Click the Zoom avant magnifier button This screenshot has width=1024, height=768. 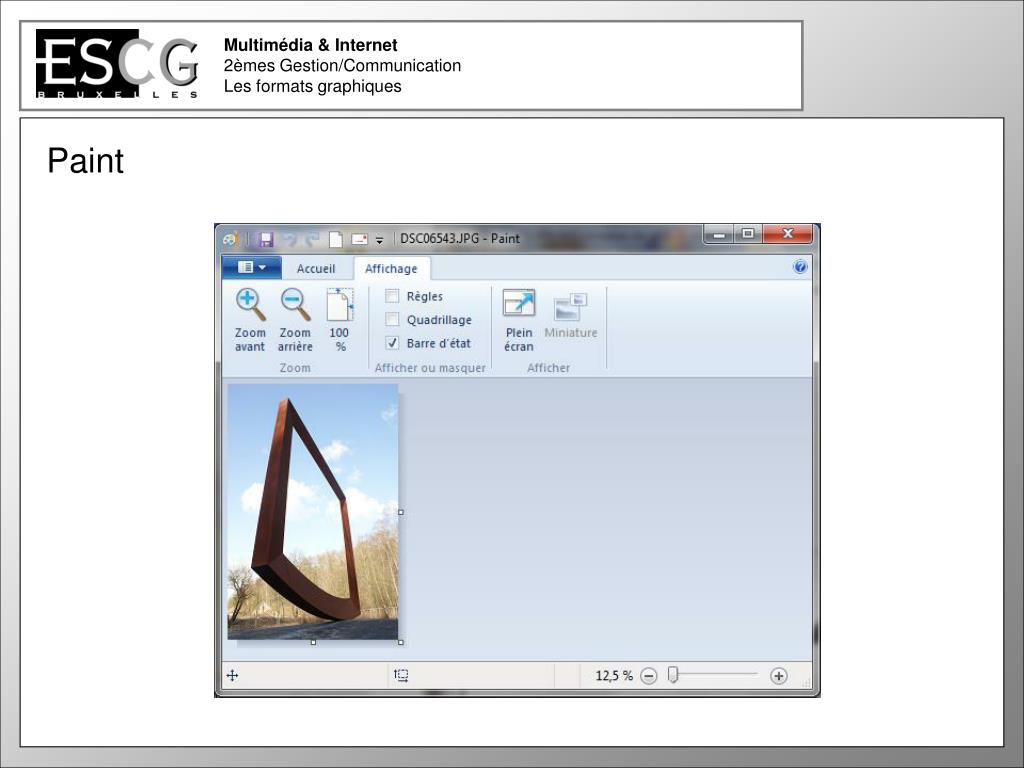coord(250,320)
